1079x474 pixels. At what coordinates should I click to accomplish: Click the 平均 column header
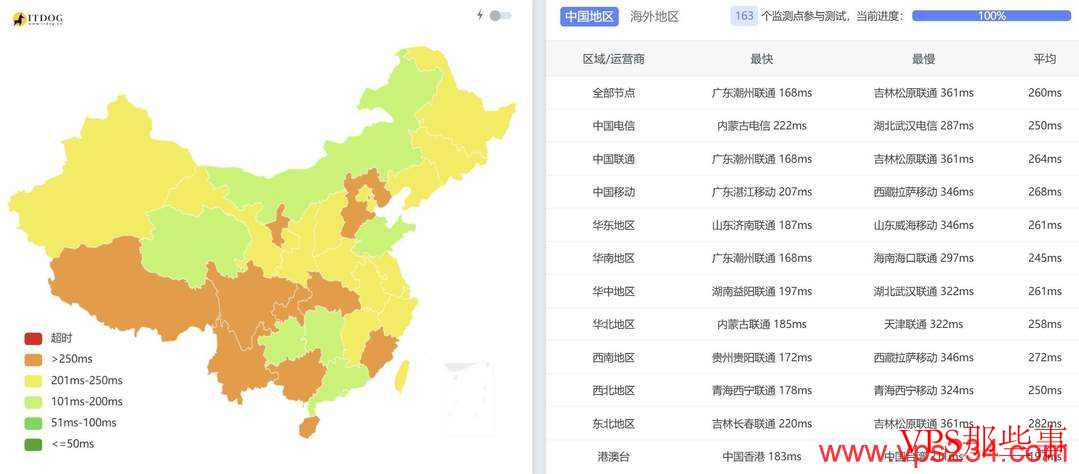pyautogui.click(x=1045, y=59)
